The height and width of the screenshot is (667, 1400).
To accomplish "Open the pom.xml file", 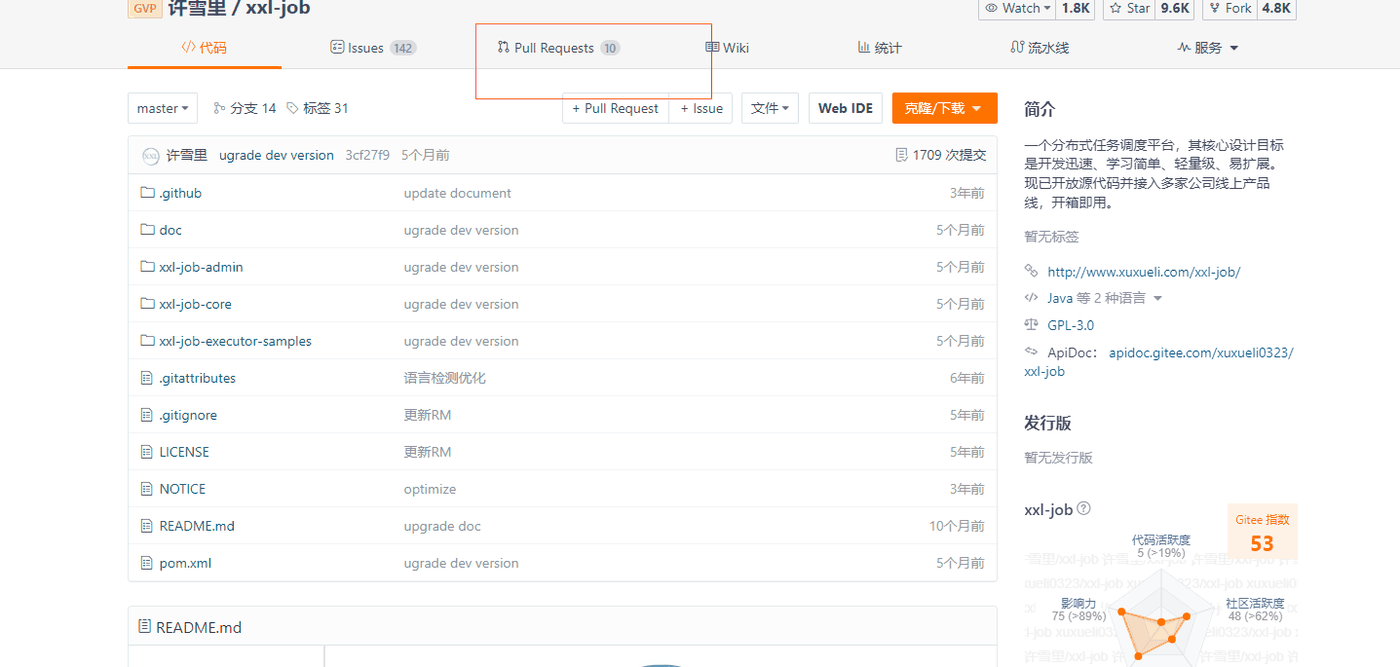I will click(185, 563).
